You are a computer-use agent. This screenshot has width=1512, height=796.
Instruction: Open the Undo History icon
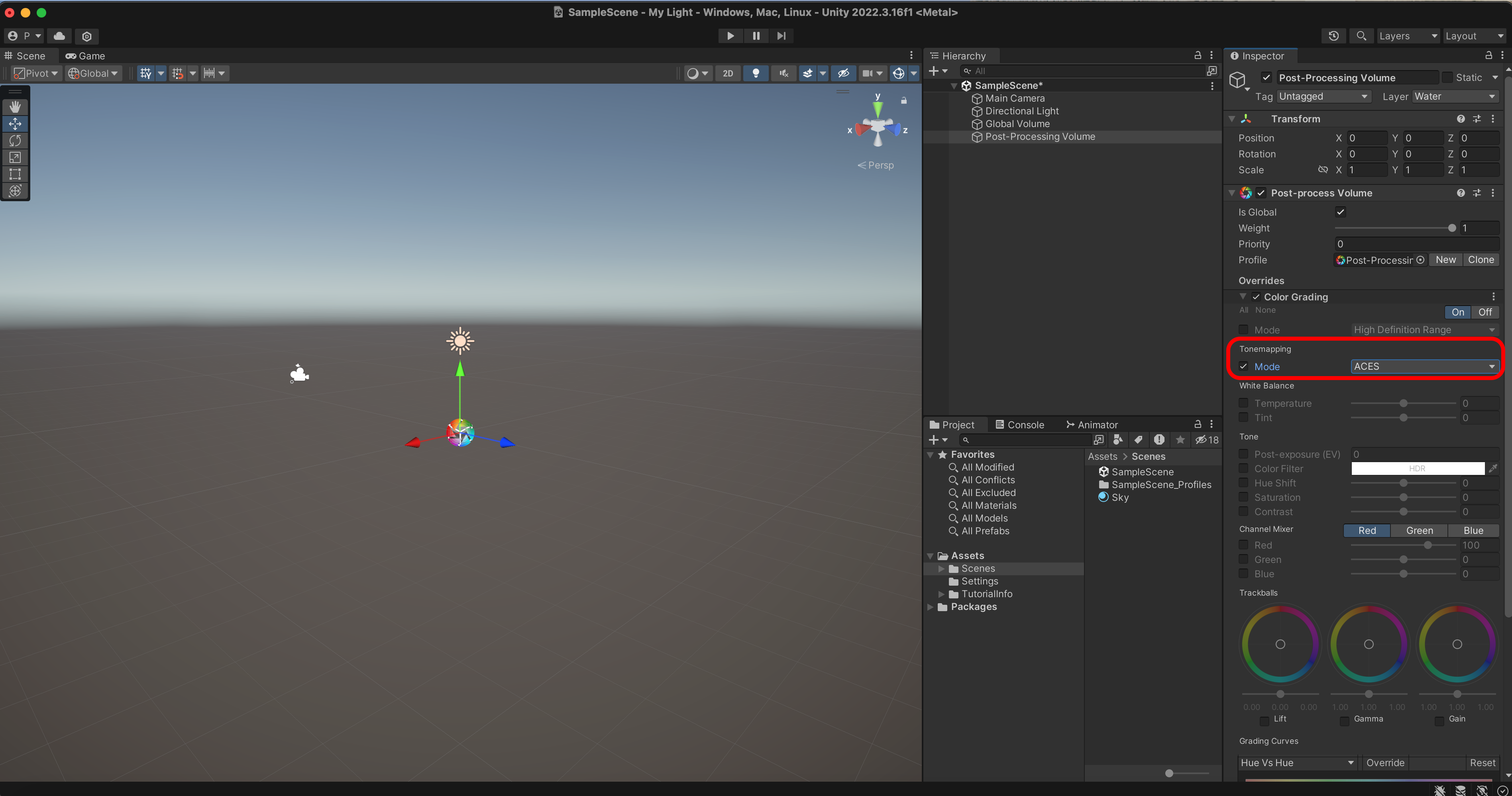tap(1333, 36)
